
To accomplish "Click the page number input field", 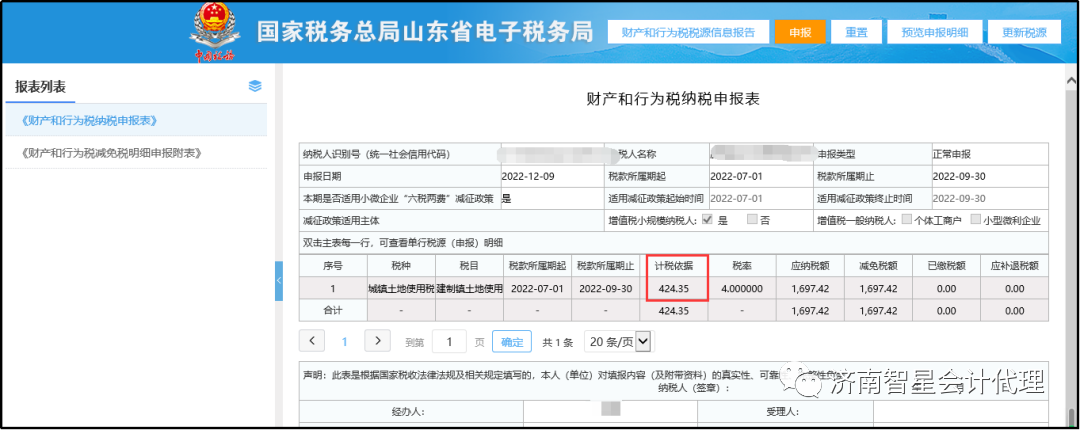I will pyautogui.click(x=449, y=341).
